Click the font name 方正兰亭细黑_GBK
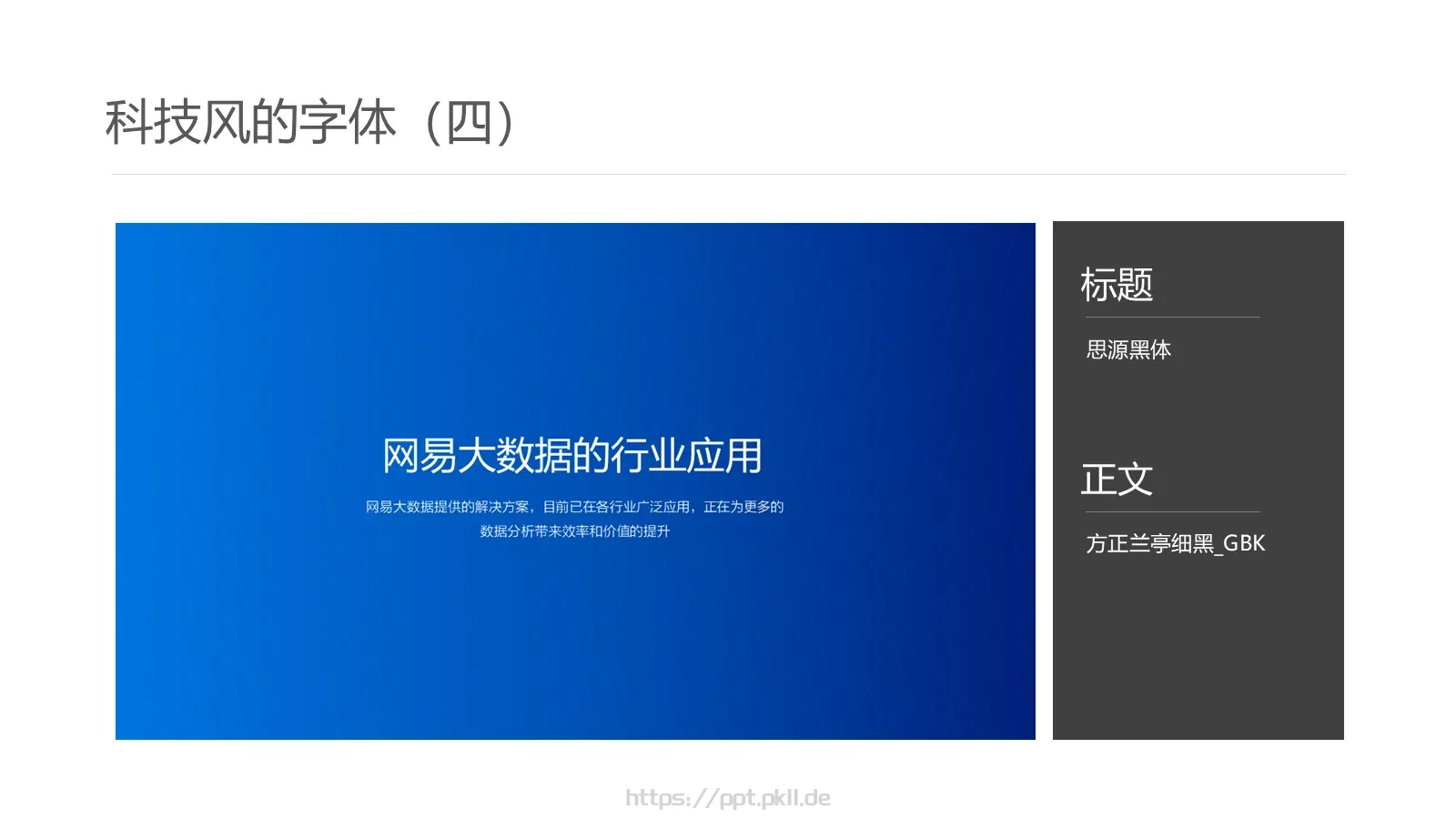Screen dimensions: 1456x819 click(1175, 543)
